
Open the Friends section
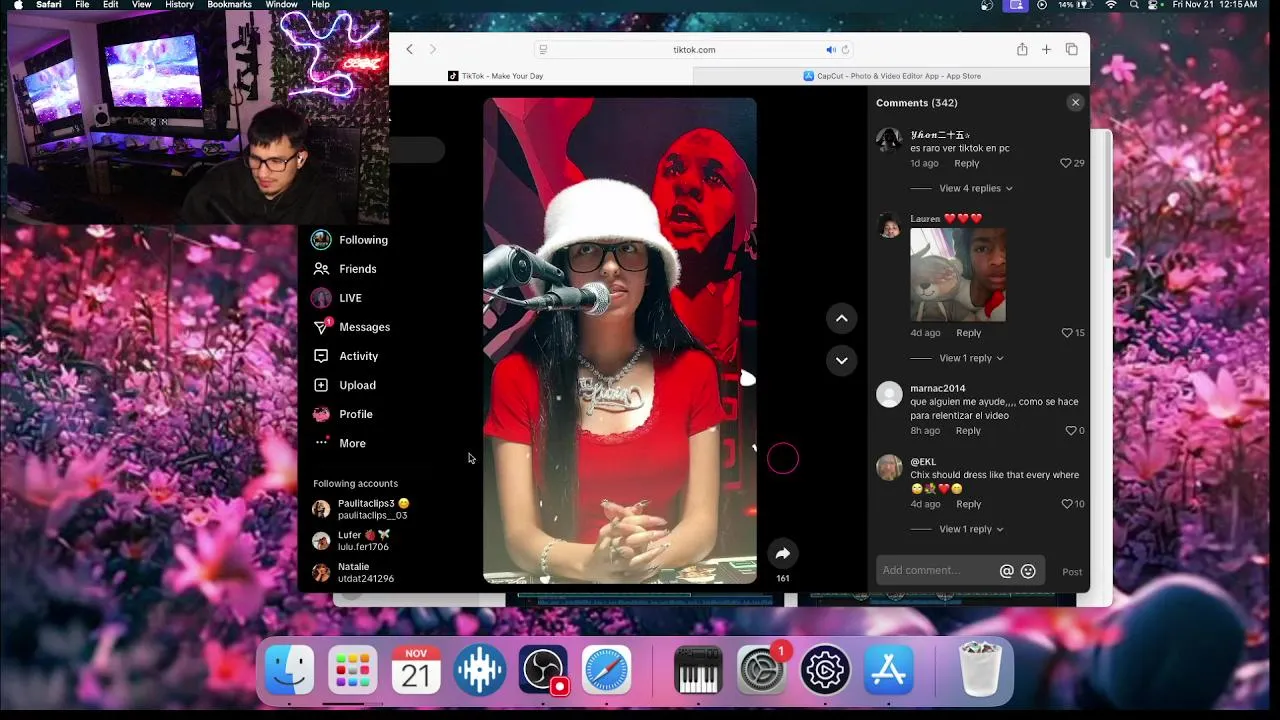point(344,269)
